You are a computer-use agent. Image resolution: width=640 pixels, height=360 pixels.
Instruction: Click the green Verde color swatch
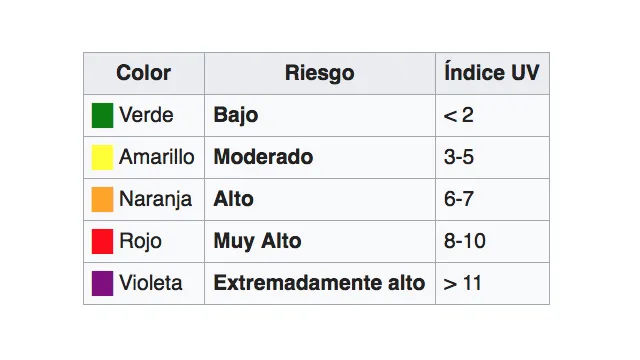102,116
